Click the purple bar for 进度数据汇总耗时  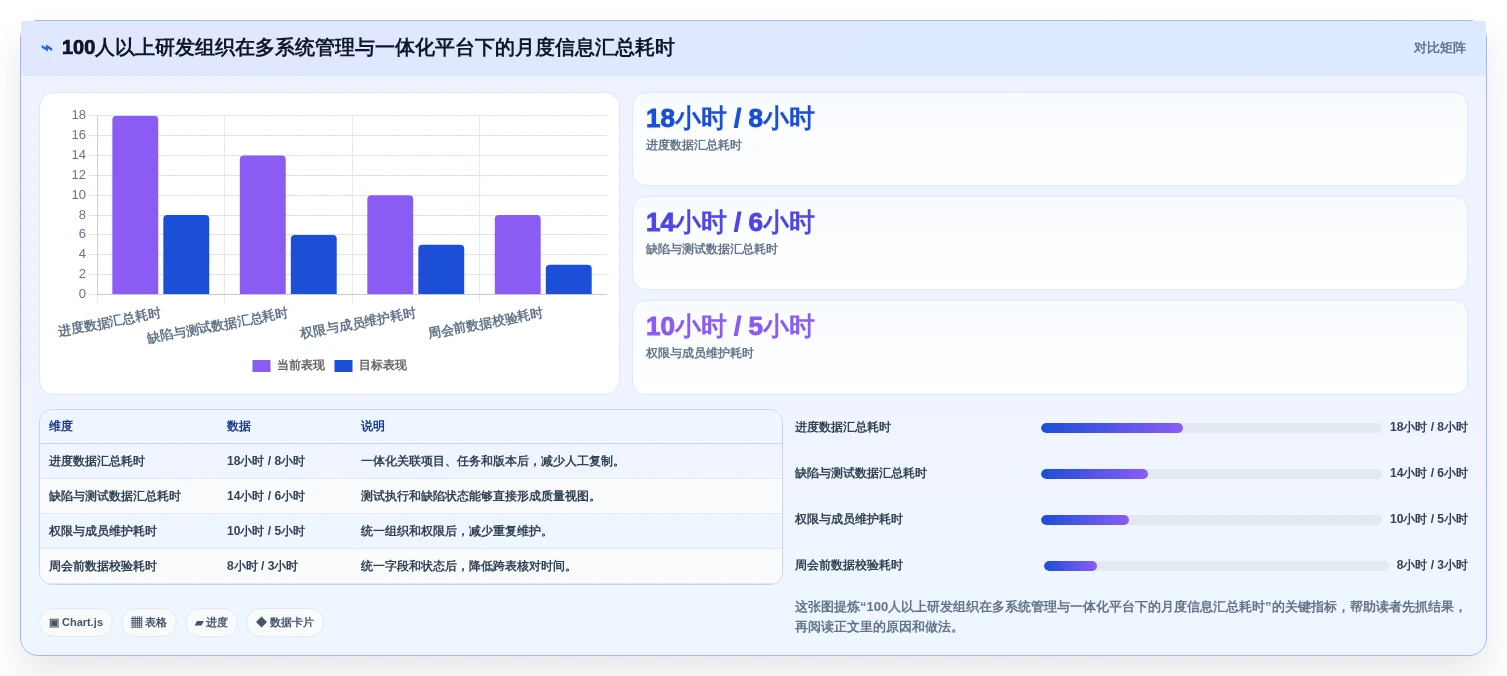tap(135, 205)
